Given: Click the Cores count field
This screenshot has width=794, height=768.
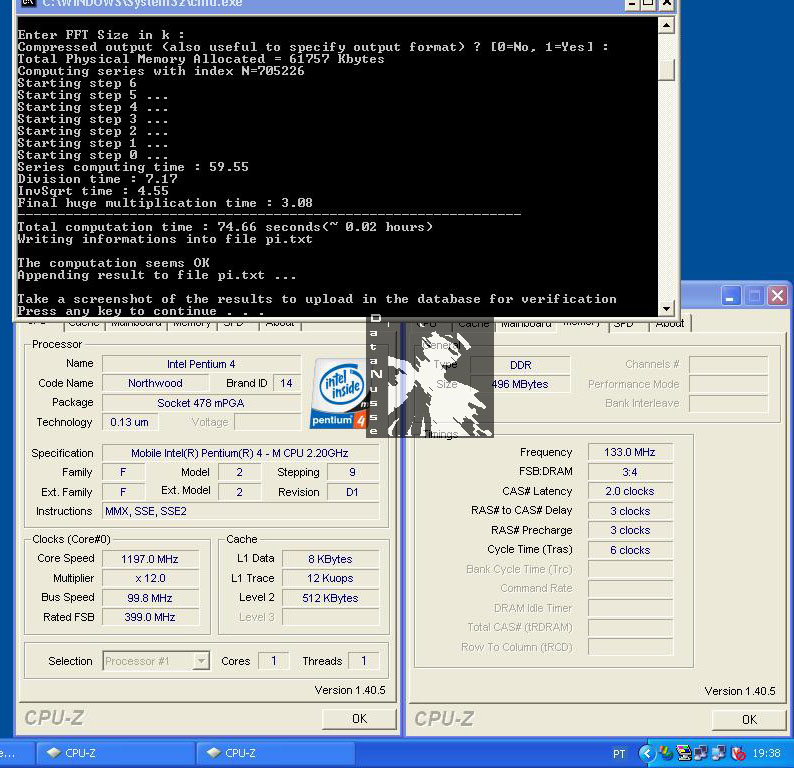Looking at the screenshot, I should coord(273,661).
